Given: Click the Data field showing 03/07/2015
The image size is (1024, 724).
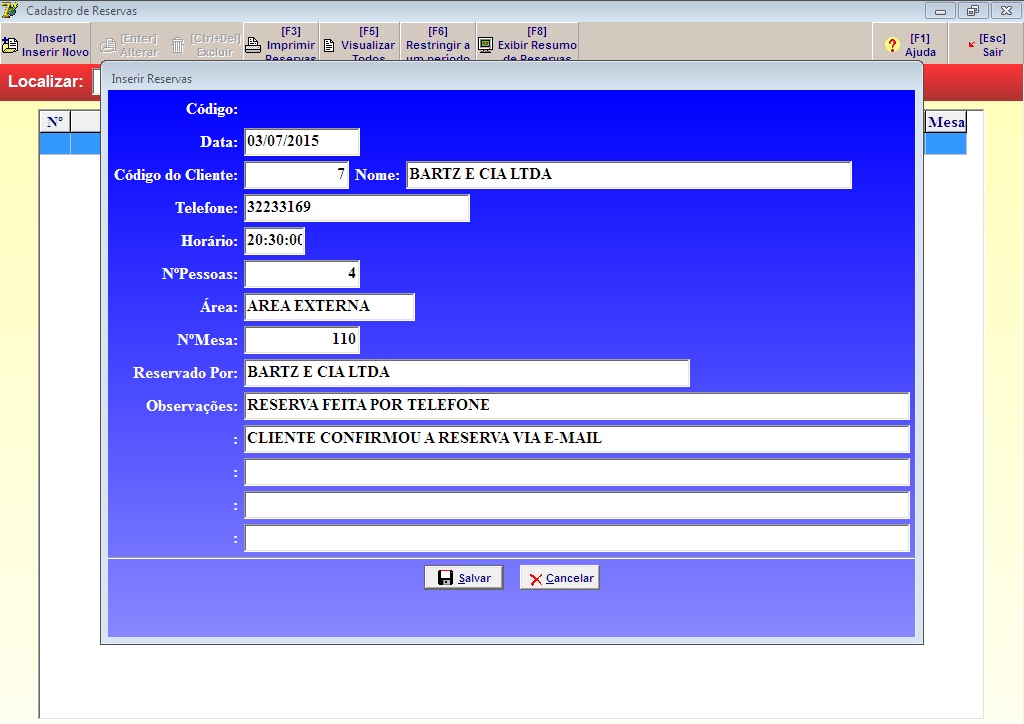Looking at the screenshot, I should pyautogui.click(x=301, y=142).
